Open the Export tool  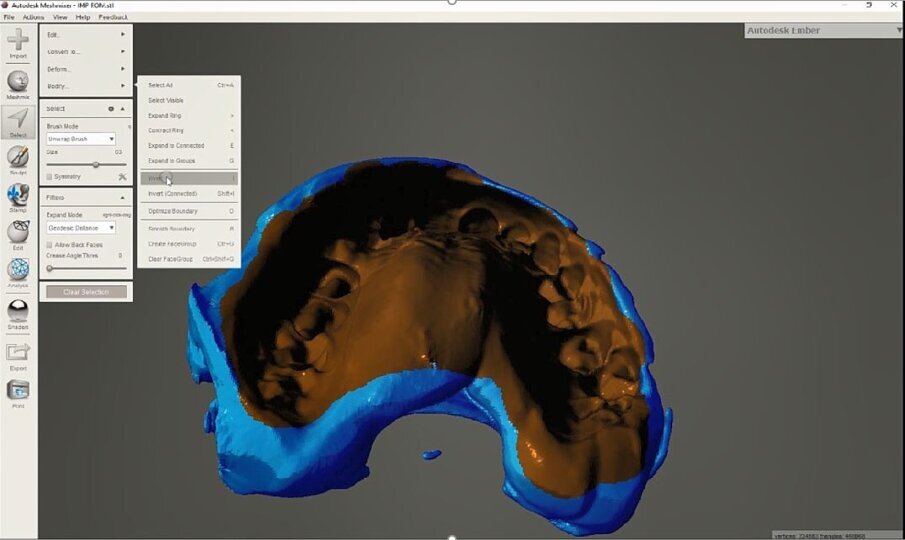[x=18, y=355]
